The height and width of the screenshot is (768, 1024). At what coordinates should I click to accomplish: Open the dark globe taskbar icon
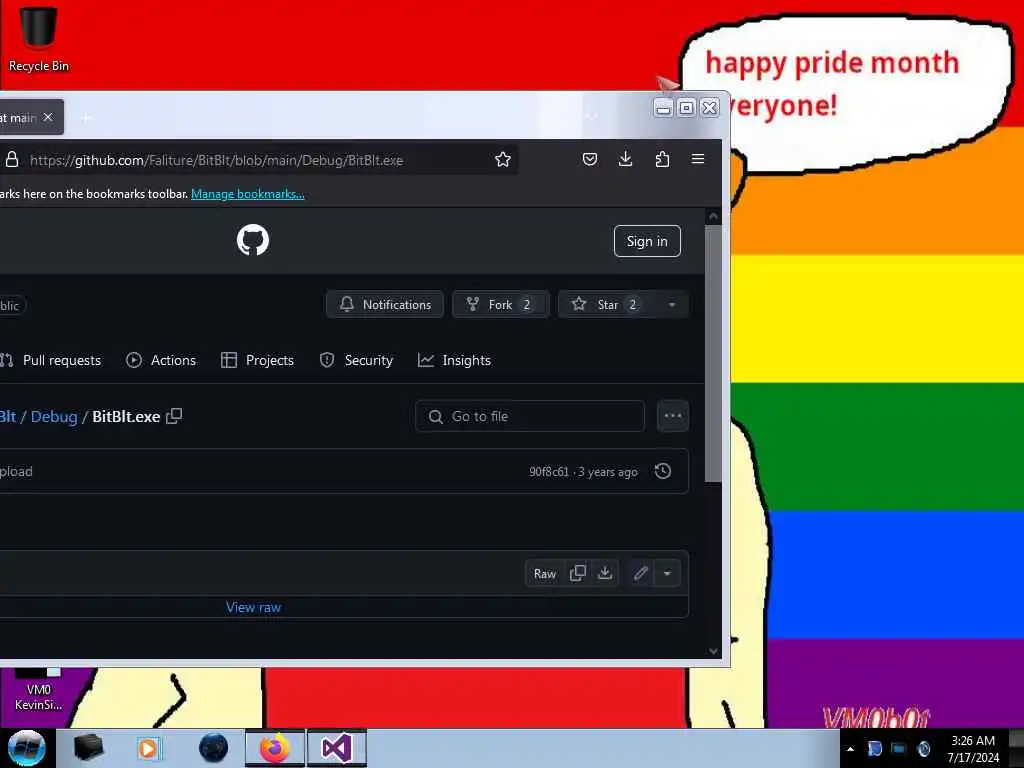[x=213, y=748]
